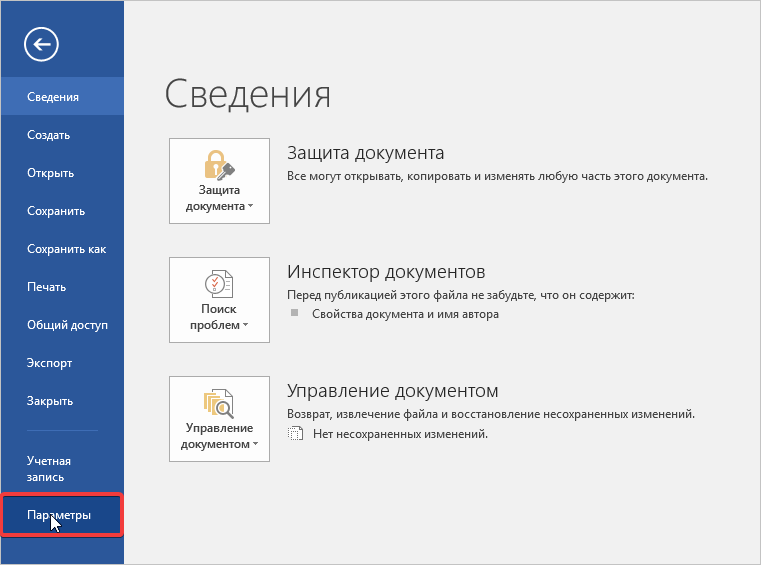Click Закрыть to close the document
Image resolution: width=761 pixels, height=565 pixels.
pos(50,401)
